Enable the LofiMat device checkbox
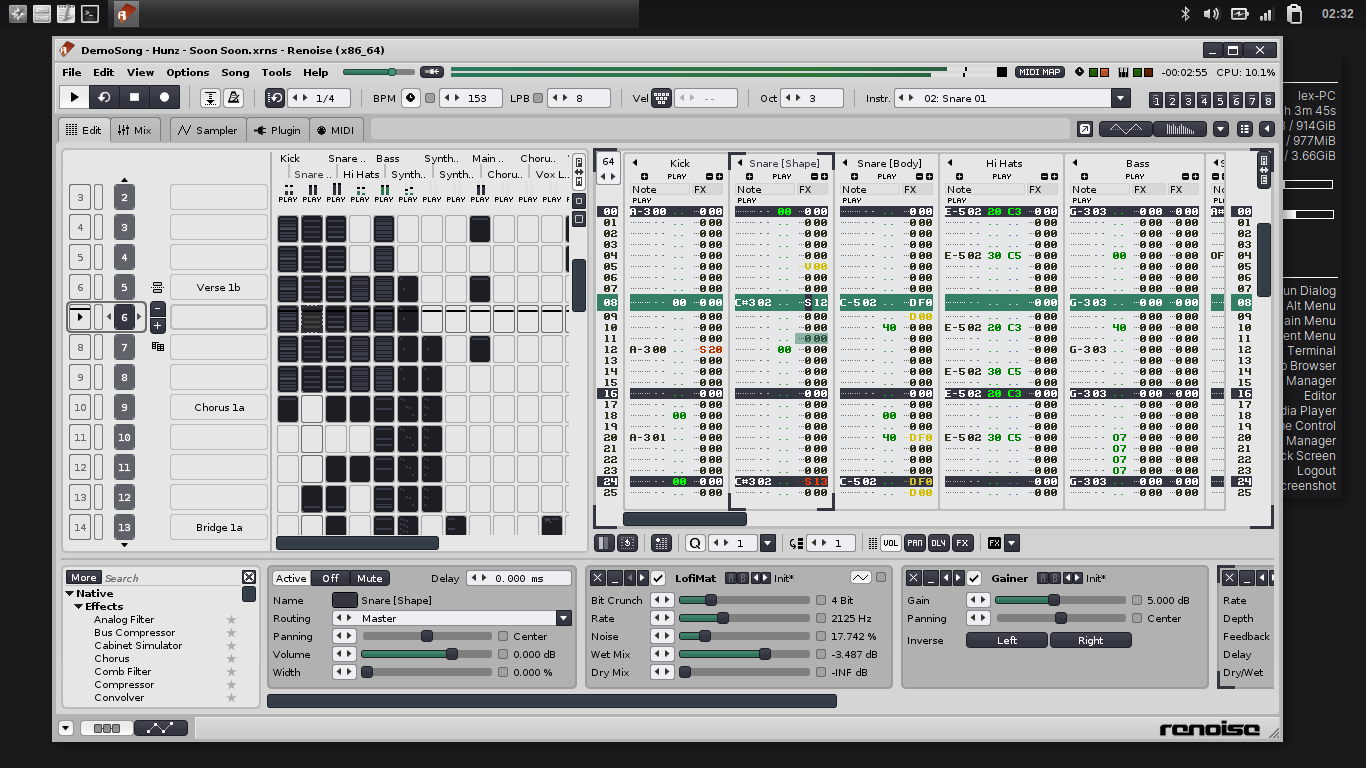This screenshot has height=768, width=1366. click(x=658, y=578)
